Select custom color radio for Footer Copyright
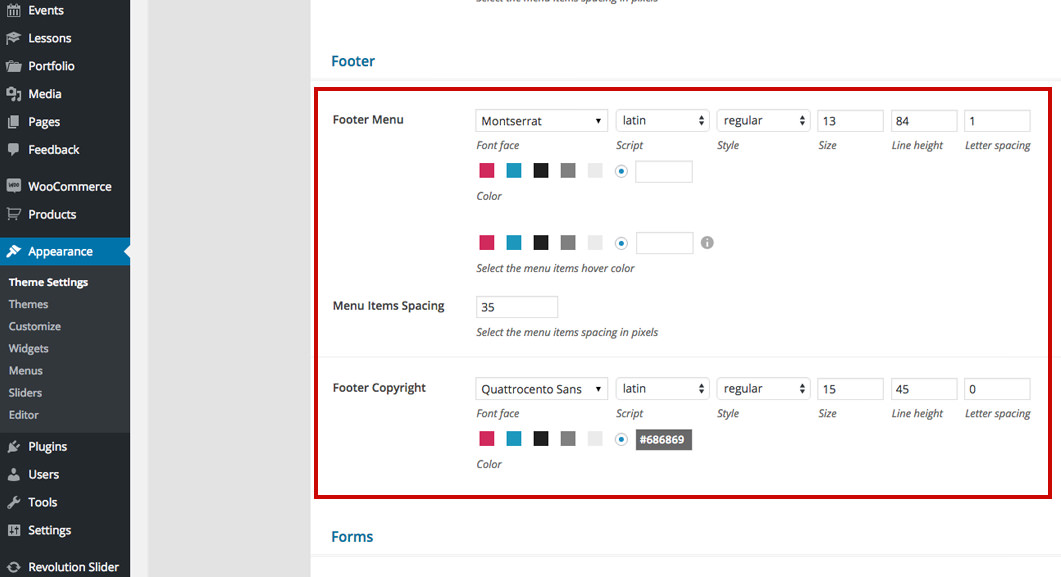 [621, 440]
